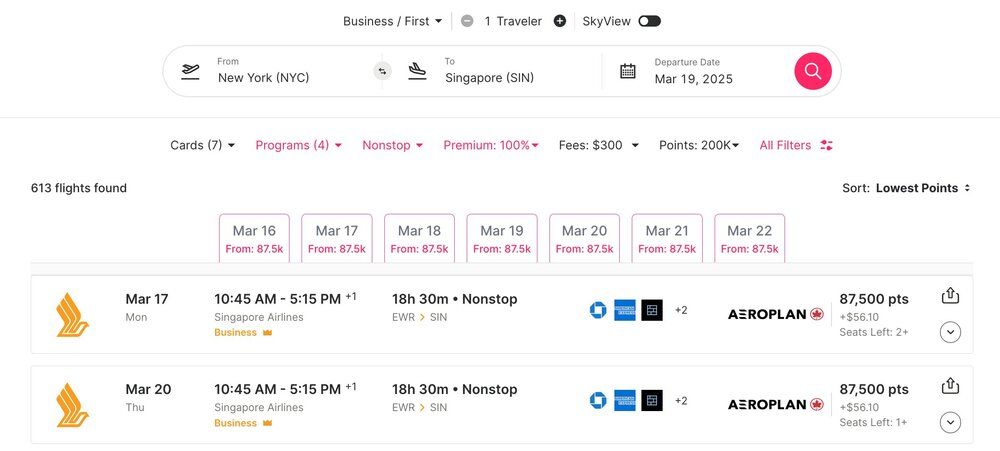Expand Mar 20 flight details chevron
Image resolution: width=1000 pixels, height=451 pixels.
click(x=950, y=422)
